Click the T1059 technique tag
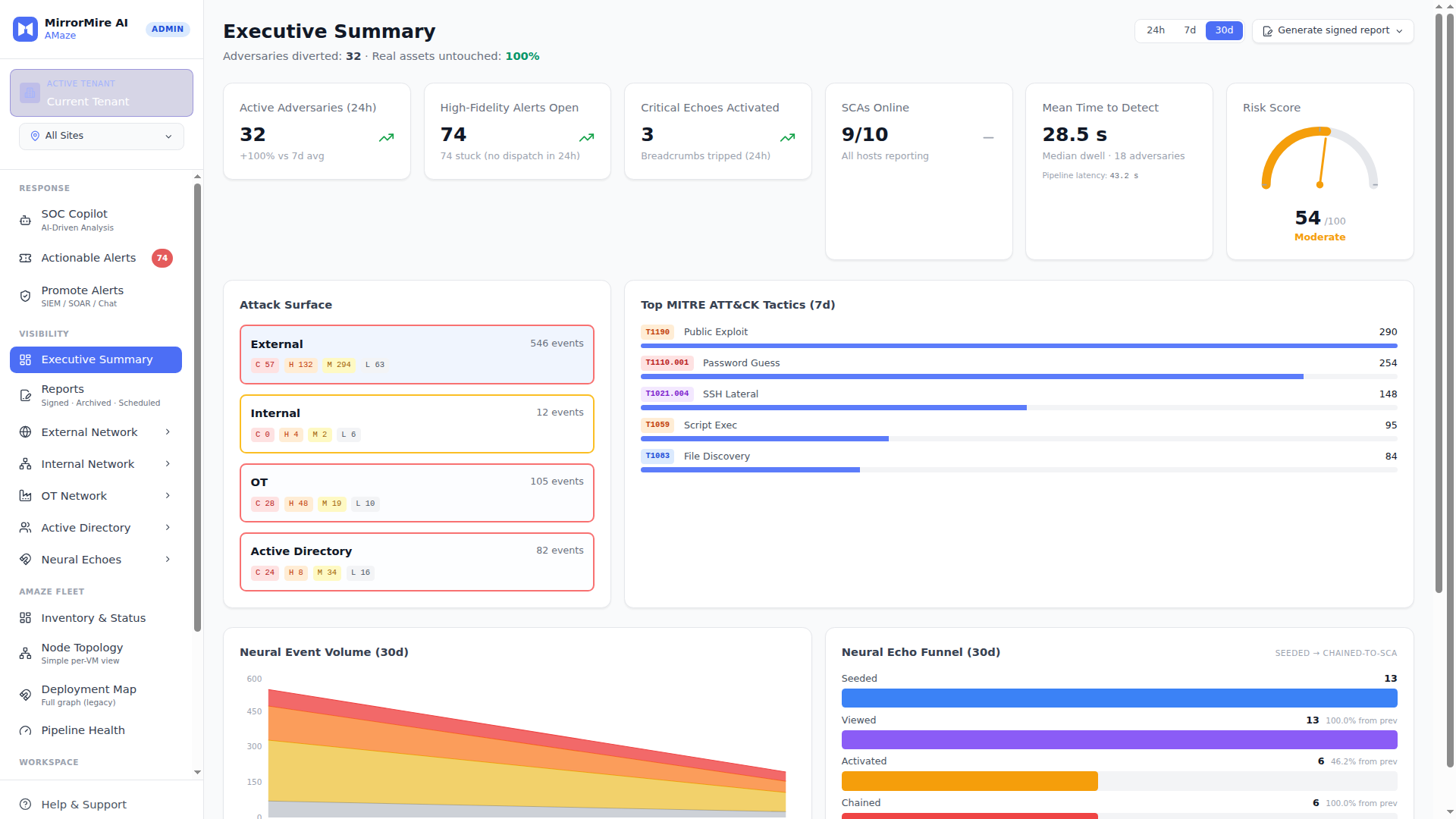 657,425
